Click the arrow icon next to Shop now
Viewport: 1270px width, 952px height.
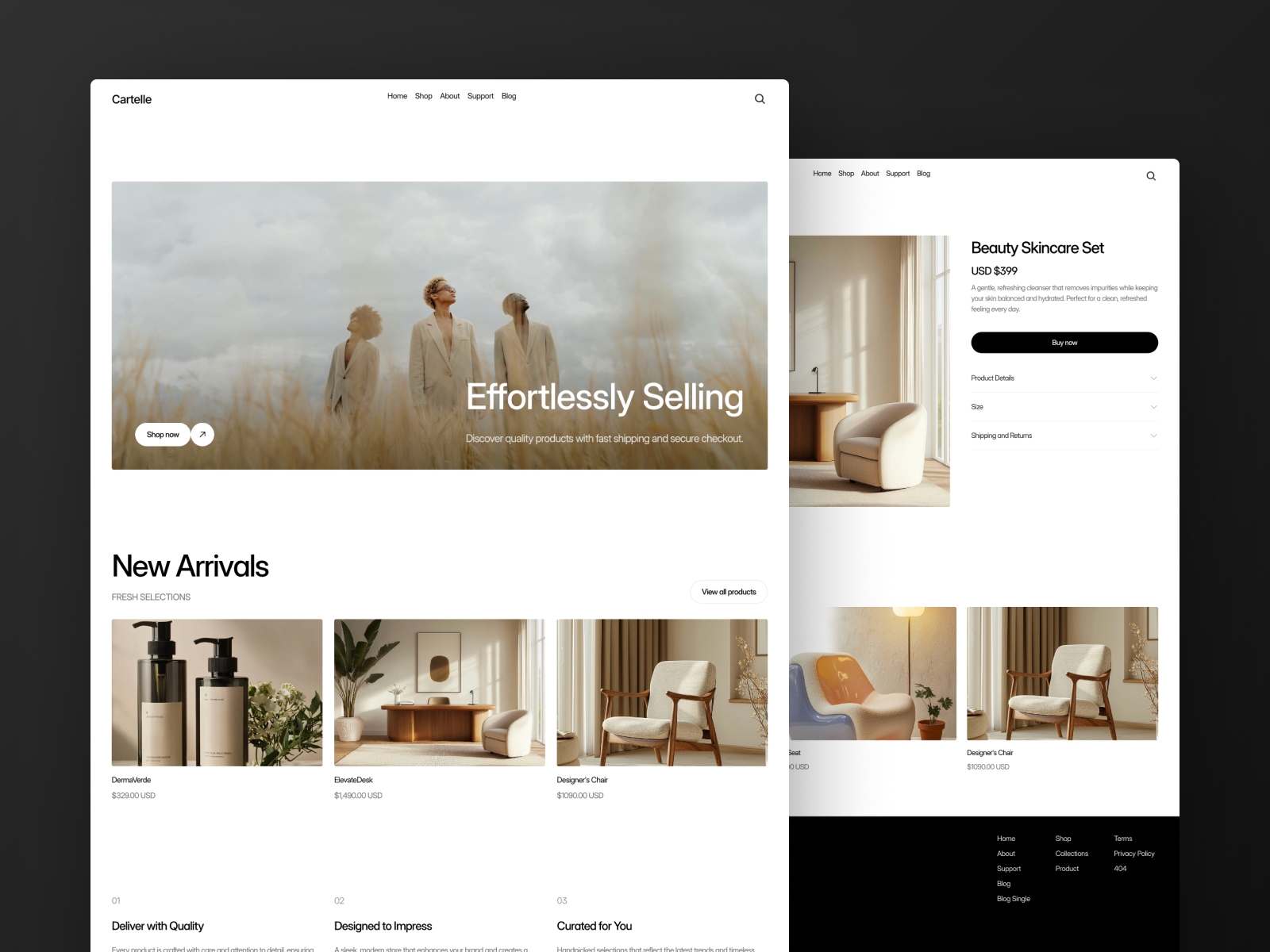point(202,435)
